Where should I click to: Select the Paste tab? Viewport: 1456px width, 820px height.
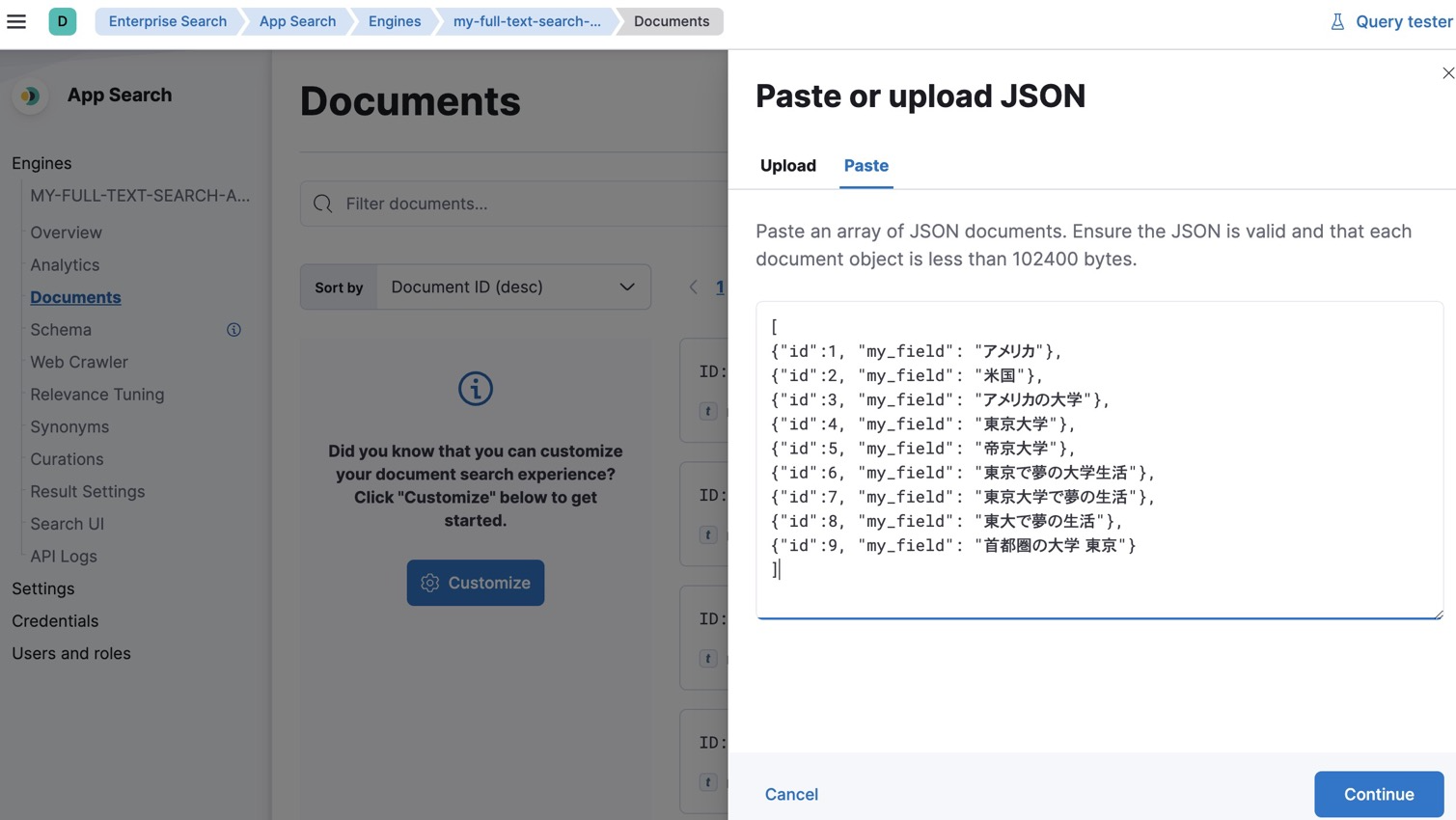[x=866, y=166]
